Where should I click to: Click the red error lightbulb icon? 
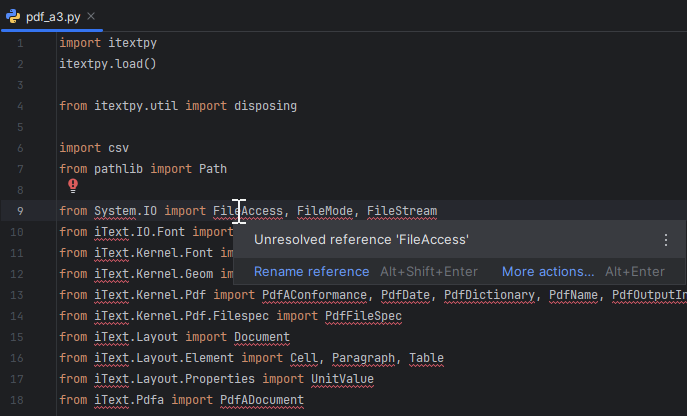tap(73, 186)
